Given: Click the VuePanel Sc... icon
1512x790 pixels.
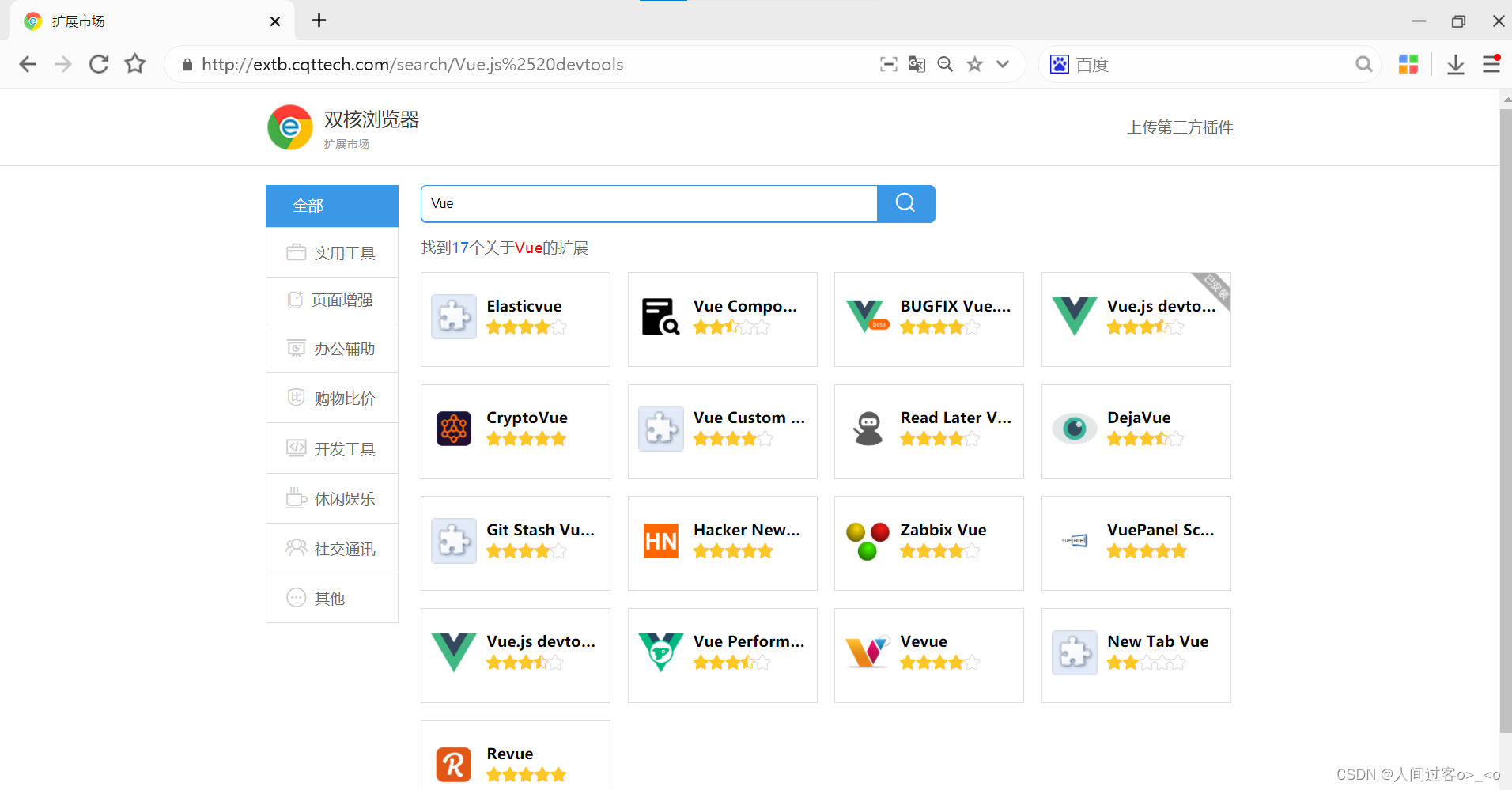Looking at the screenshot, I should [1074, 541].
